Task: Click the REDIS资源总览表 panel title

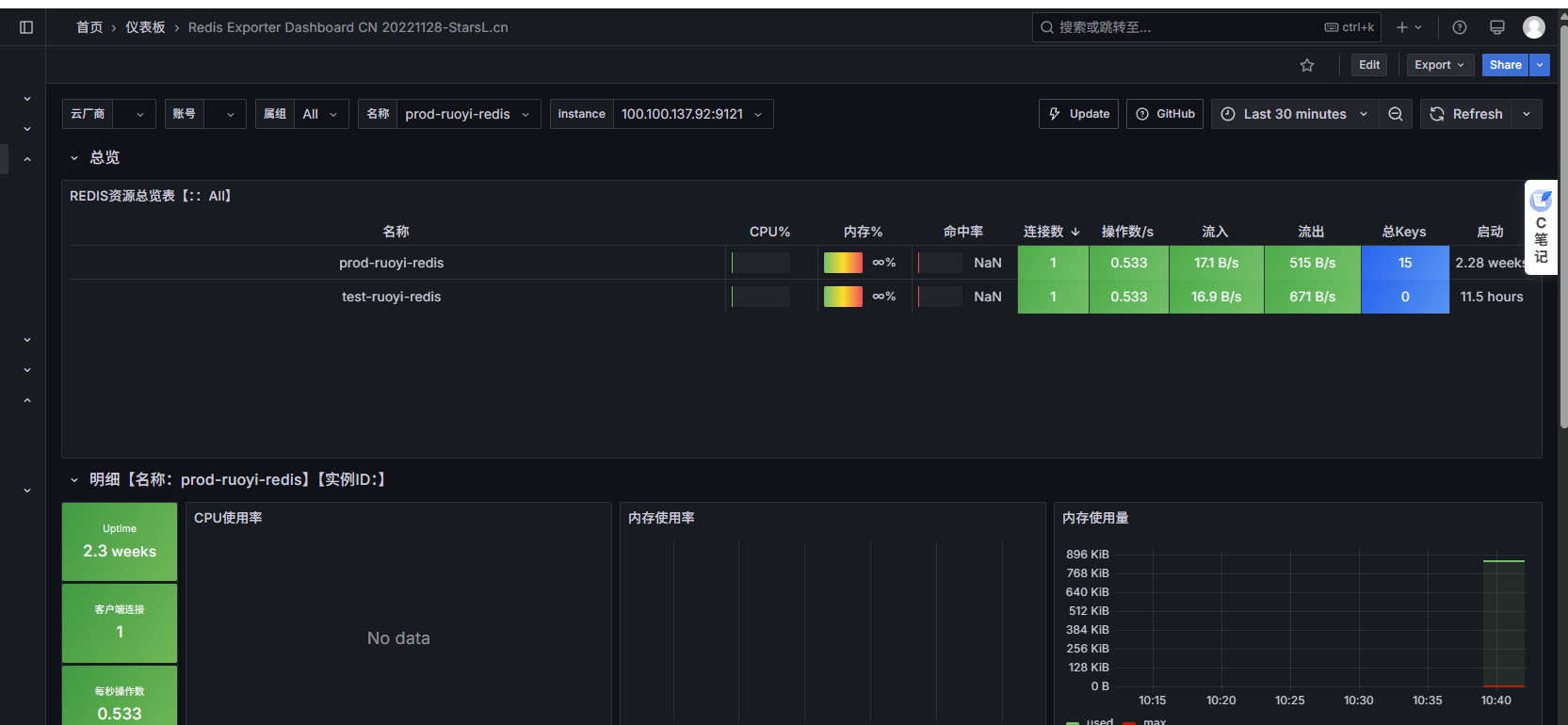Action: click(x=151, y=196)
